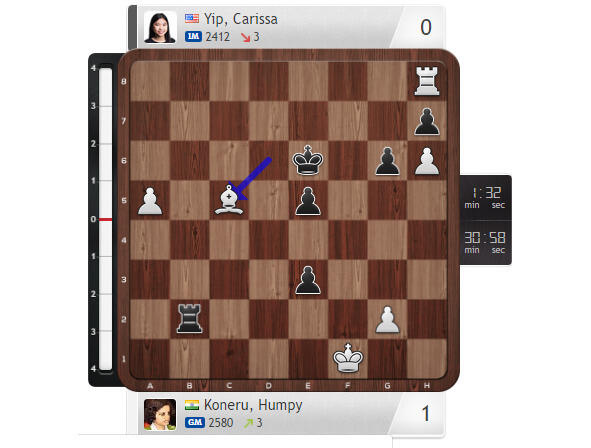Click the white pawn on a5
This screenshot has width=591, height=448.
[x=150, y=201]
